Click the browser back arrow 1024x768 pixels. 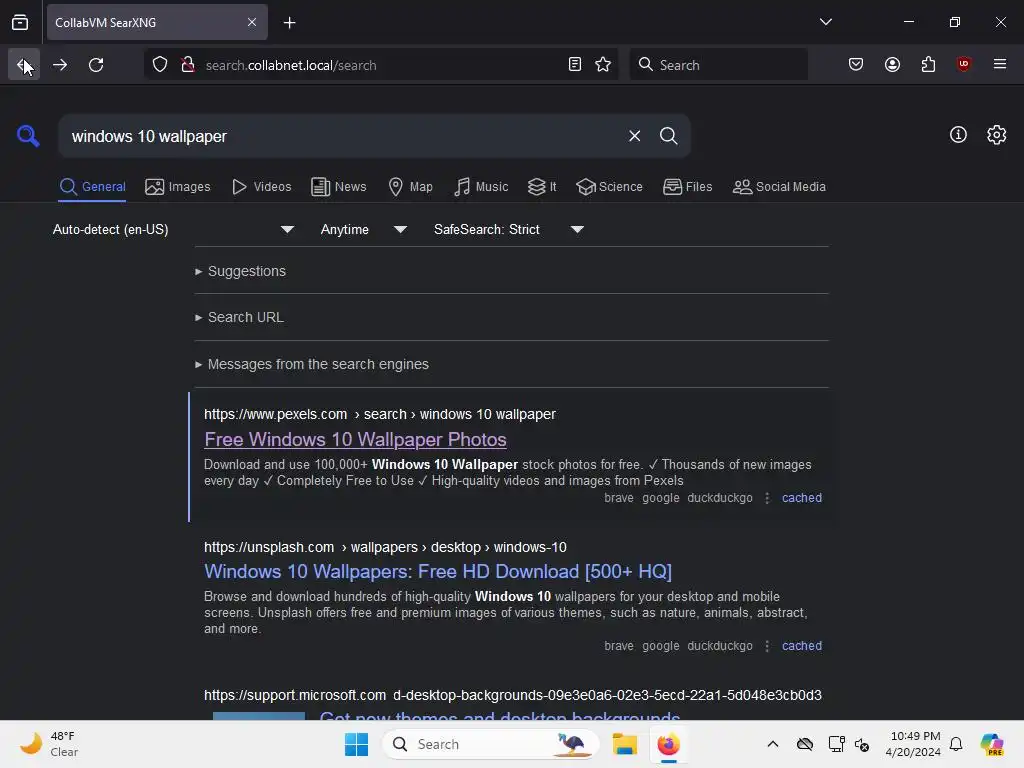coord(24,65)
